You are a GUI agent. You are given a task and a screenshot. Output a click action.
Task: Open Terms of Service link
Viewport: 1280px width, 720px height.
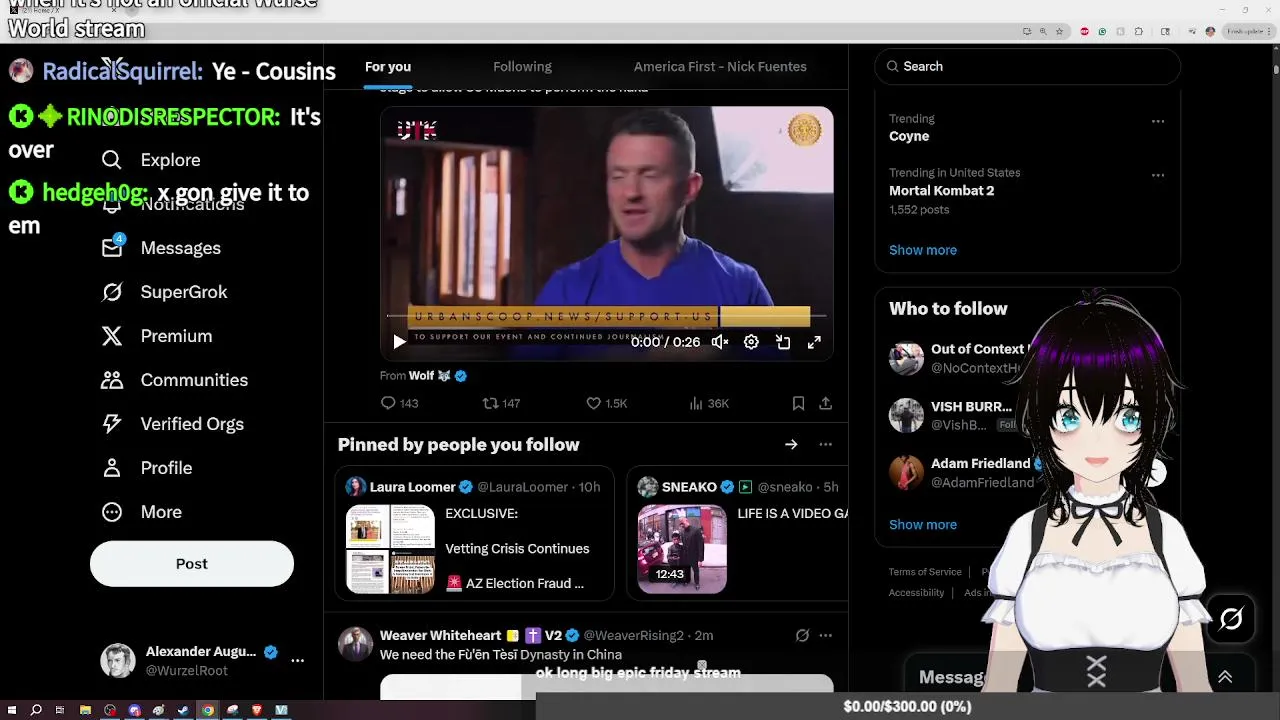(925, 572)
